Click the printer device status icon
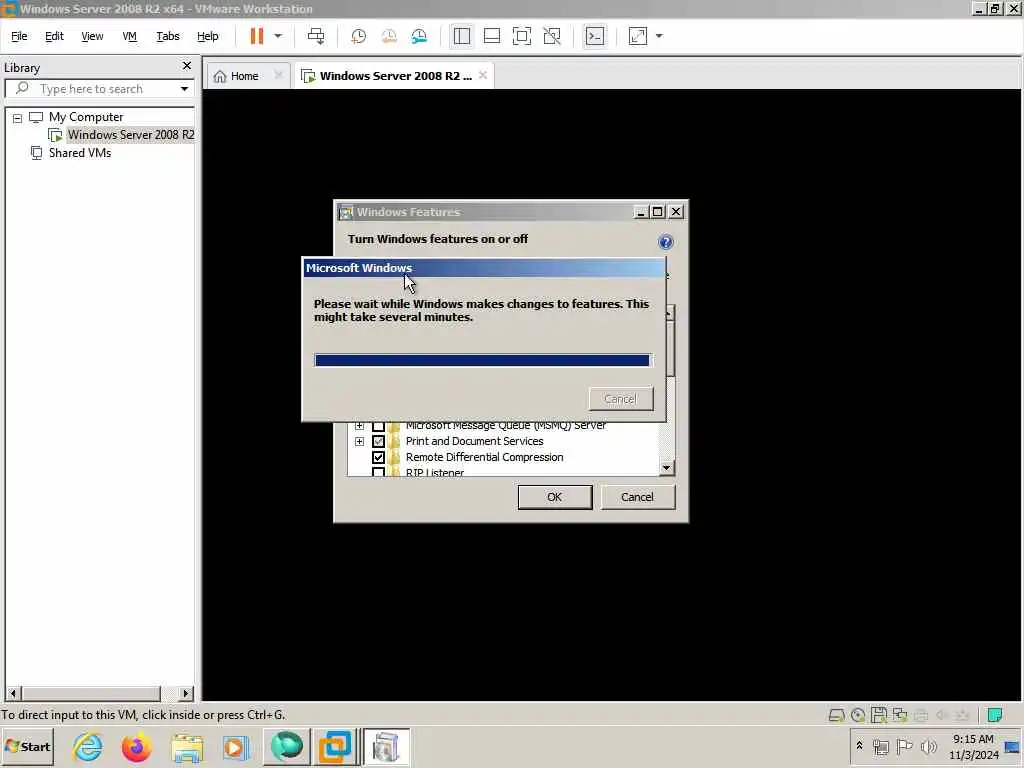 pyautogui.click(x=921, y=715)
